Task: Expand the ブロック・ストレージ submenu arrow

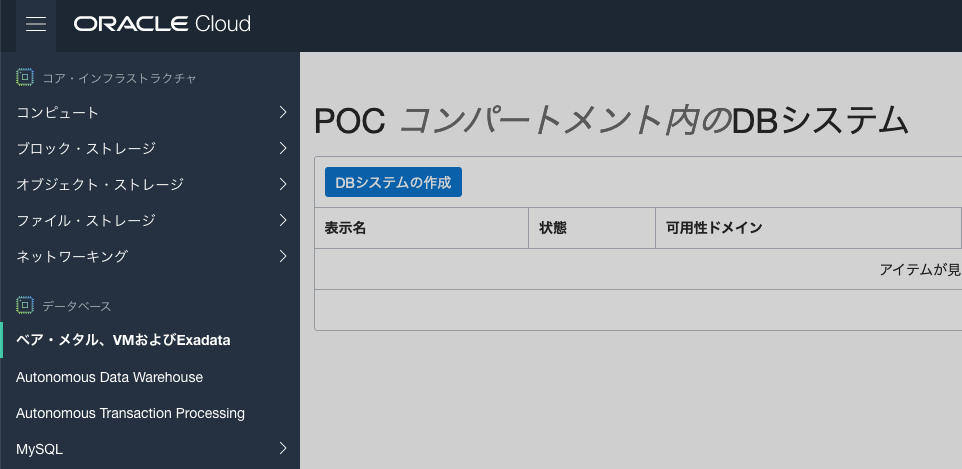Action: pos(283,148)
